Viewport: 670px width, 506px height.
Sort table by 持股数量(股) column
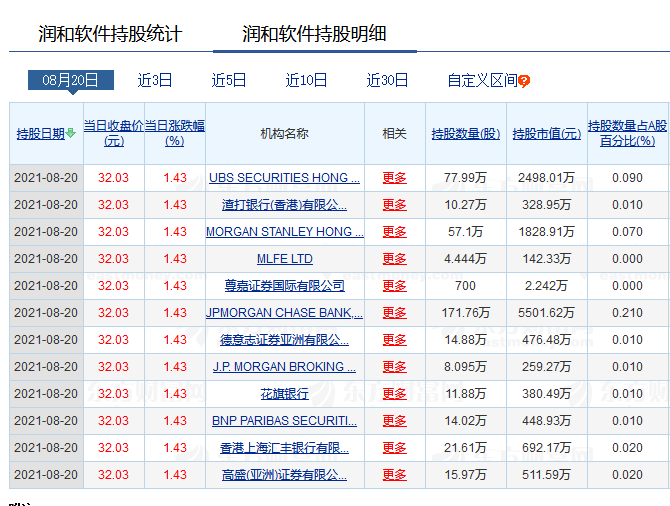point(466,134)
